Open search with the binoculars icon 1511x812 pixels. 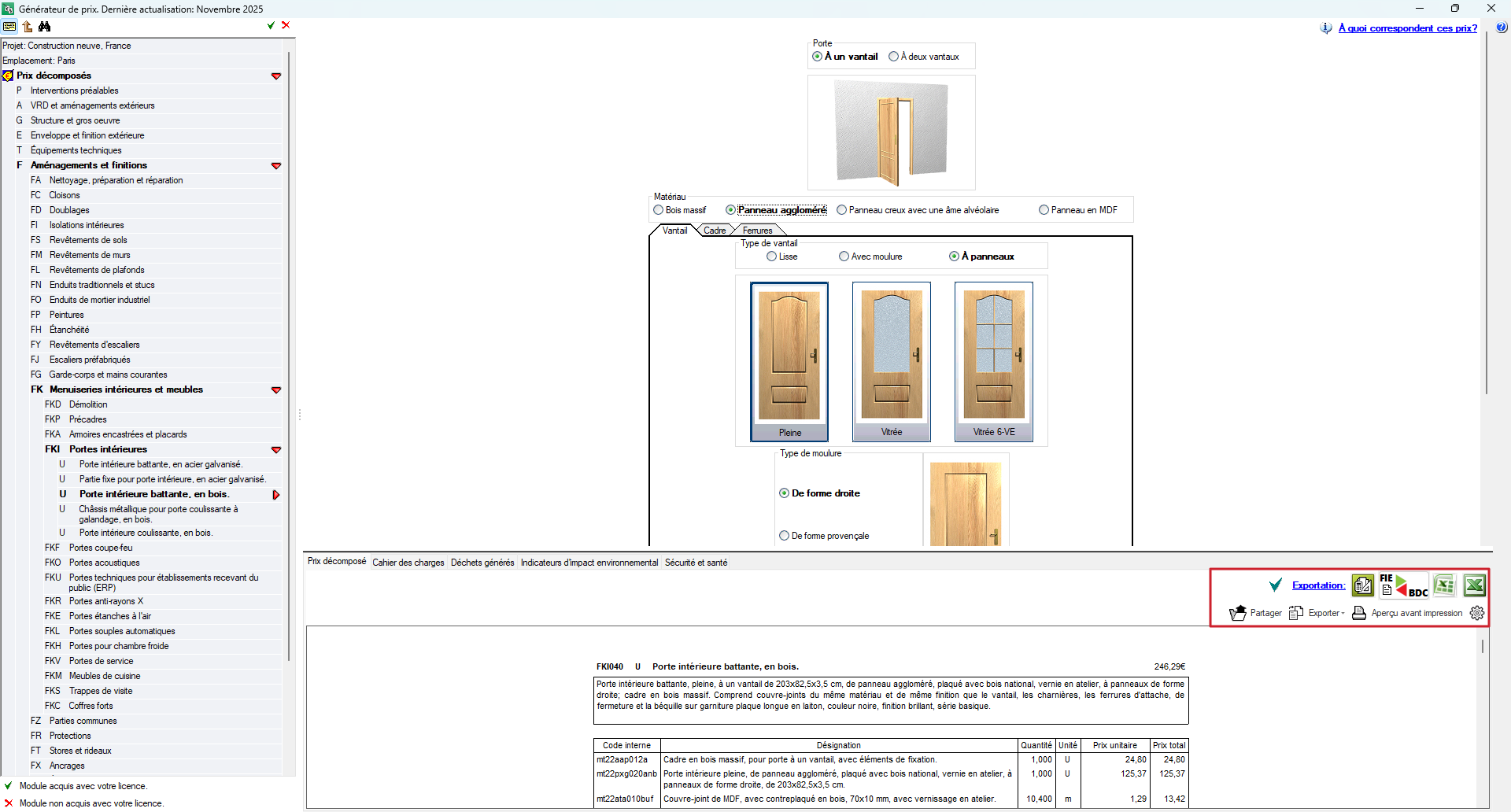click(45, 26)
